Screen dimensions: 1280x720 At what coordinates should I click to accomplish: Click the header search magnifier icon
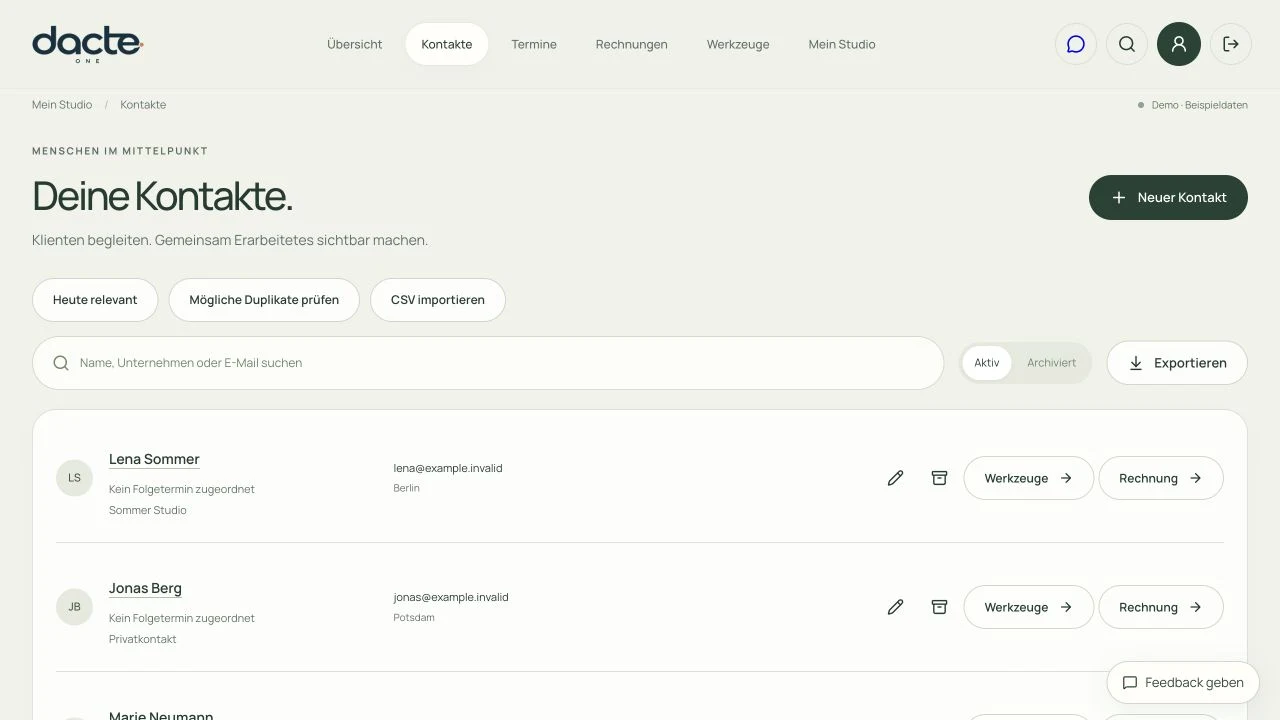coord(1127,44)
